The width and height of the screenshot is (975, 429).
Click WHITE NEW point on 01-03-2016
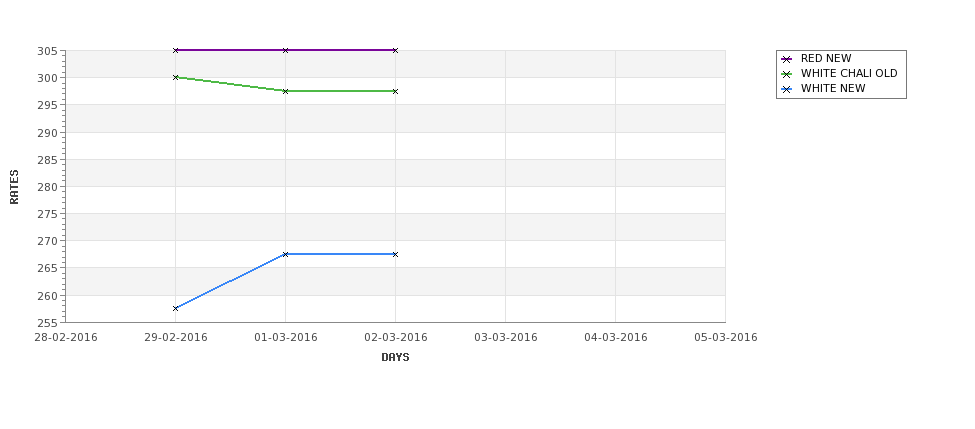pyautogui.click(x=285, y=254)
